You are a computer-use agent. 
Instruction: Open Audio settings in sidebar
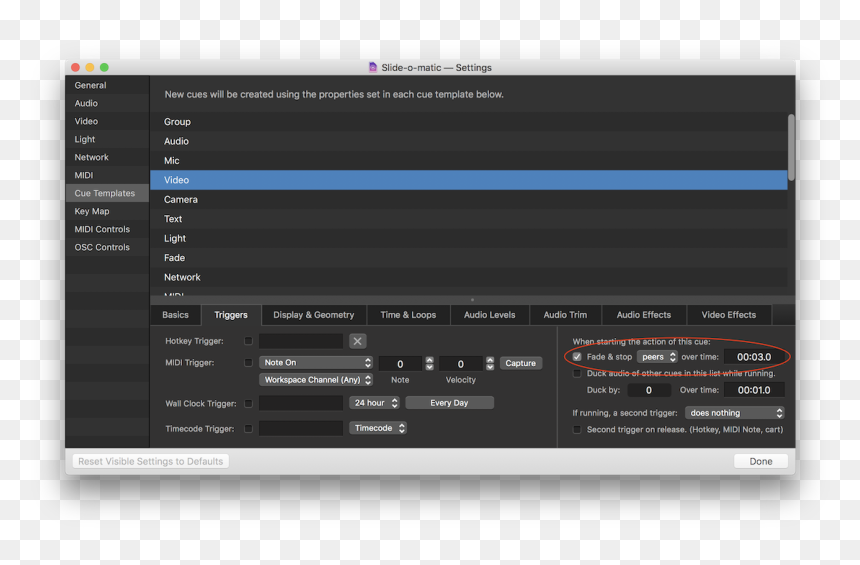[107, 103]
